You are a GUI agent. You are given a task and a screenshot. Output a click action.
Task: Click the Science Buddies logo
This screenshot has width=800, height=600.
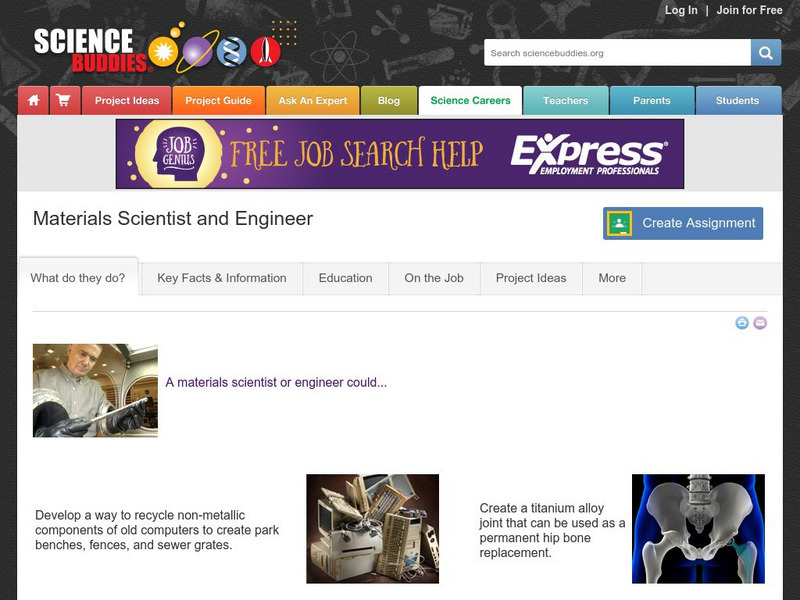tap(157, 49)
